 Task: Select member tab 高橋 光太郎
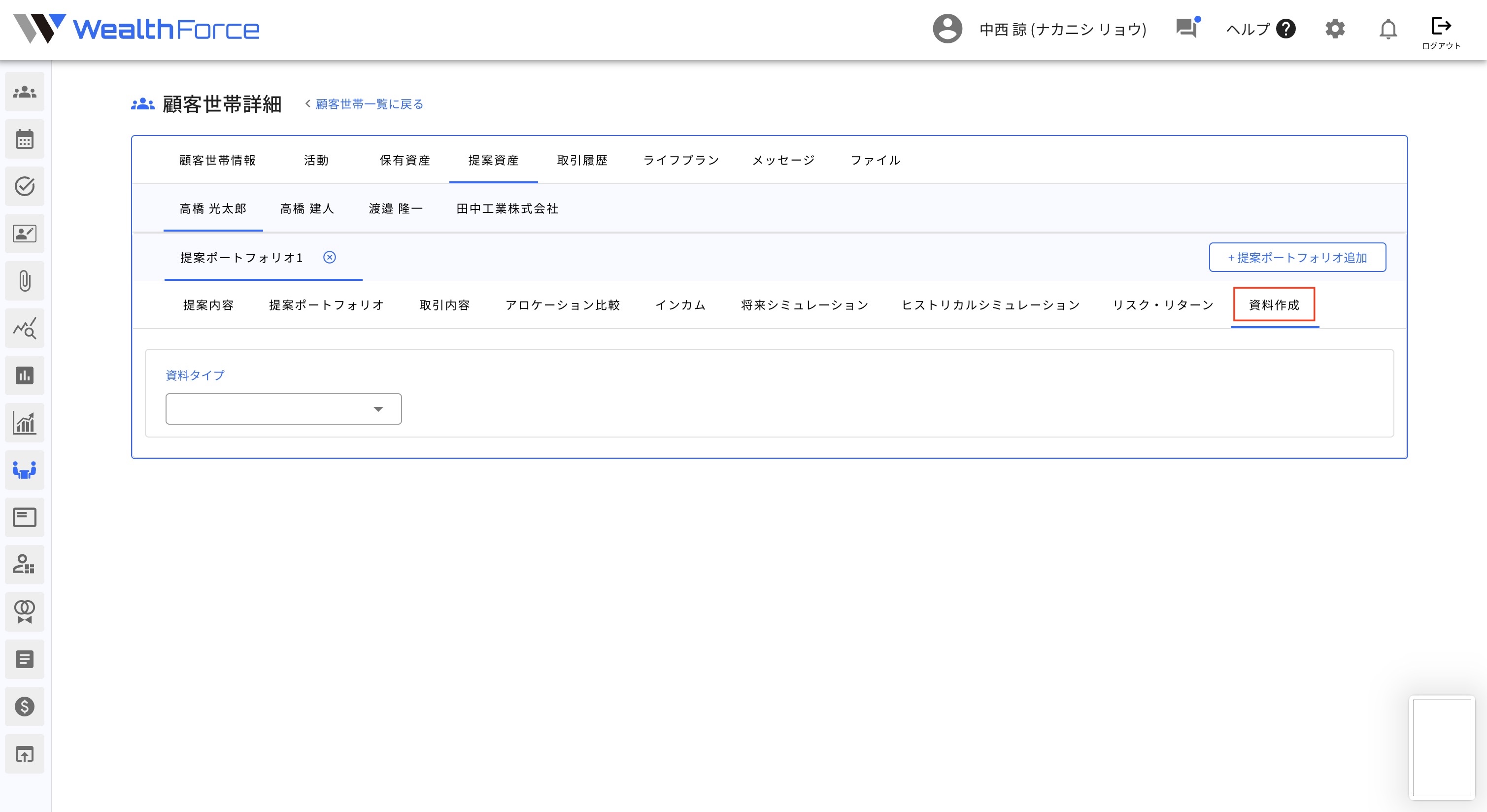pos(213,209)
